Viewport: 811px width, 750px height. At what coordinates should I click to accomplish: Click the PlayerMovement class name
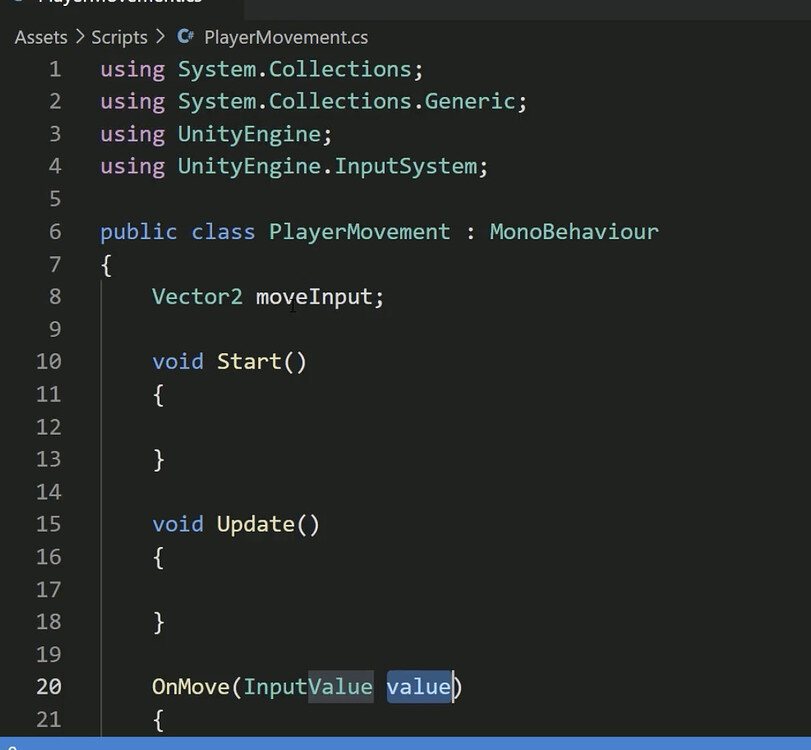click(x=358, y=231)
